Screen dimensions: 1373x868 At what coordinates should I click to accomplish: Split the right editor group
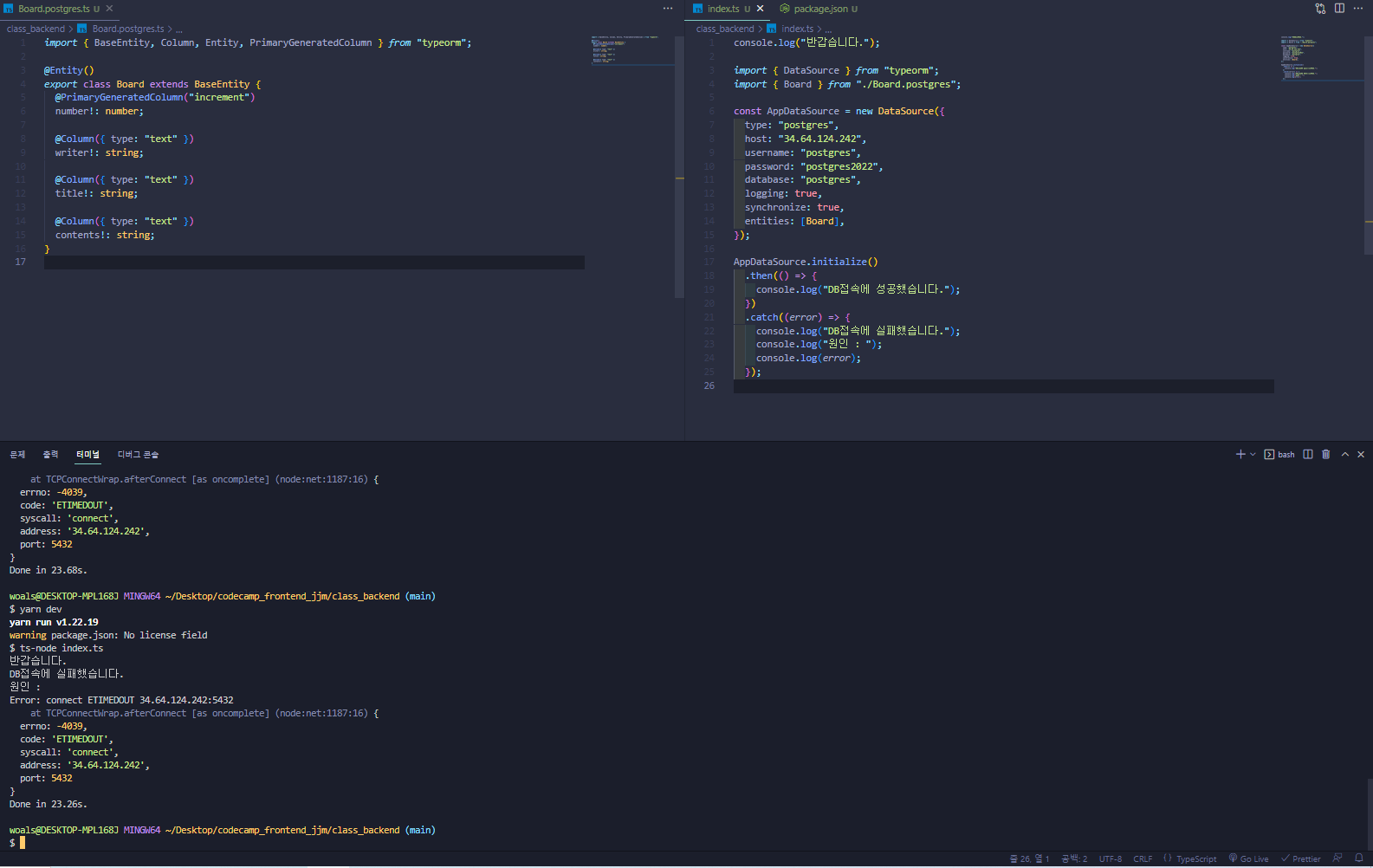pyautogui.click(x=1339, y=9)
